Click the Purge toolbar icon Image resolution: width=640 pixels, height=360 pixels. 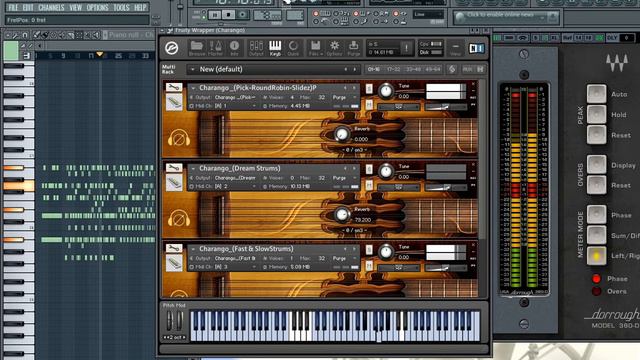click(353, 48)
